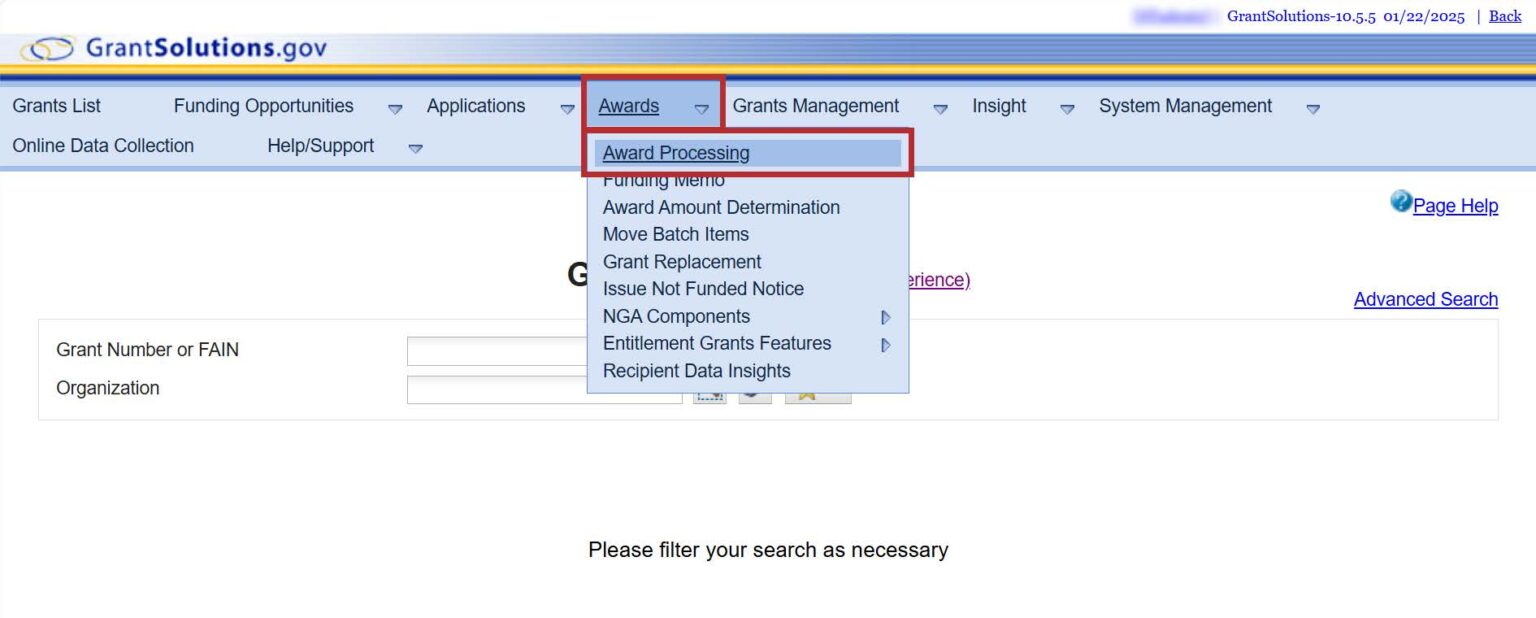Open the Grant Replacement menu item
Image resolution: width=1536 pixels, height=618 pixels.
click(x=682, y=262)
